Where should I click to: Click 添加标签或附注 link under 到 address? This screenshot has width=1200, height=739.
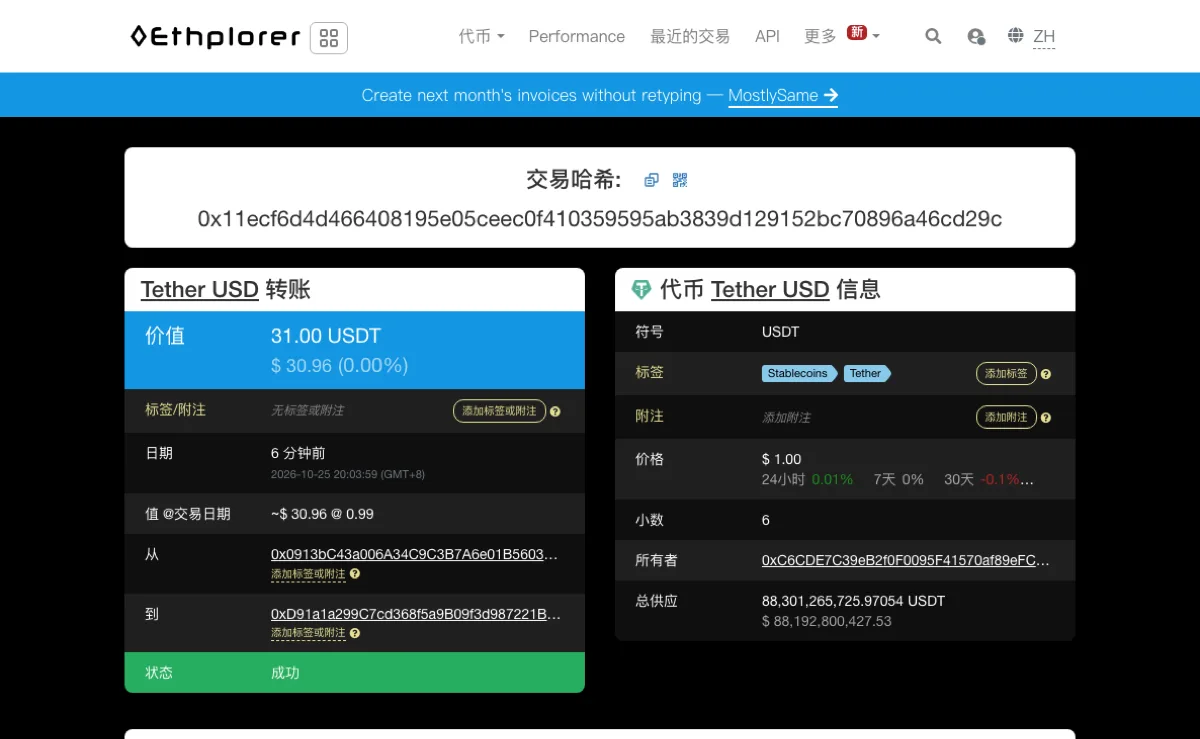click(x=308, y=633)
